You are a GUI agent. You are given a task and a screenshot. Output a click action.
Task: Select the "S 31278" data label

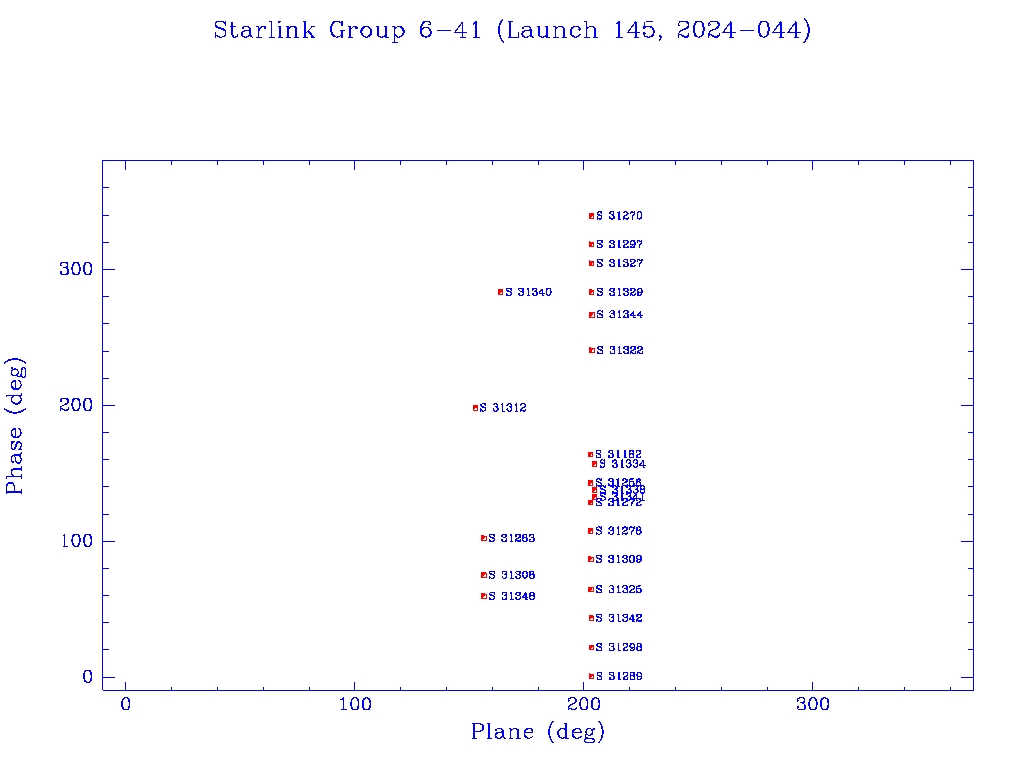(x=618, y=531)
